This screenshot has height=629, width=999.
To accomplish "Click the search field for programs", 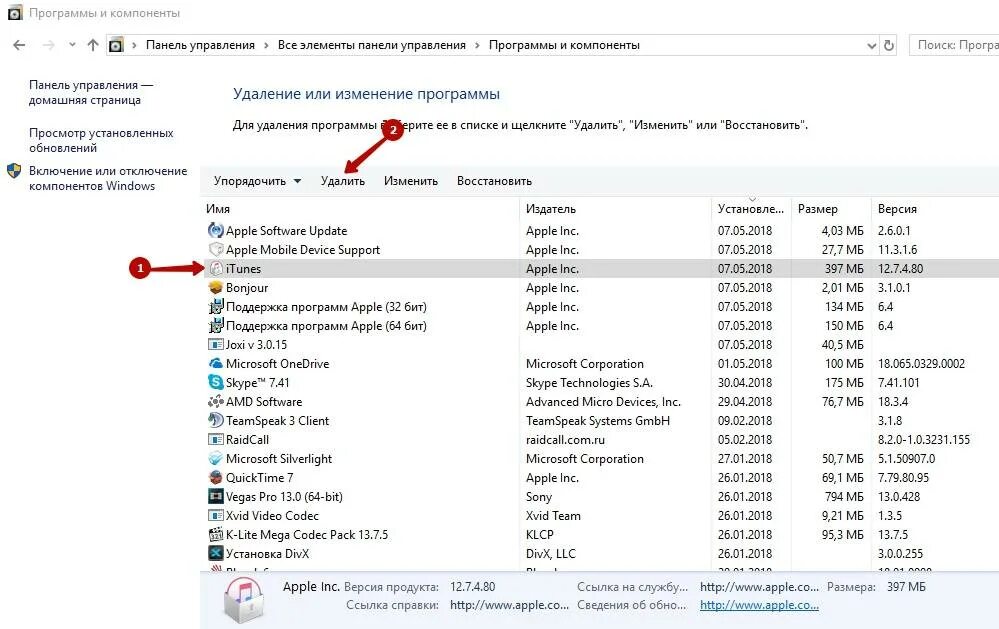I will pos(954,45).
